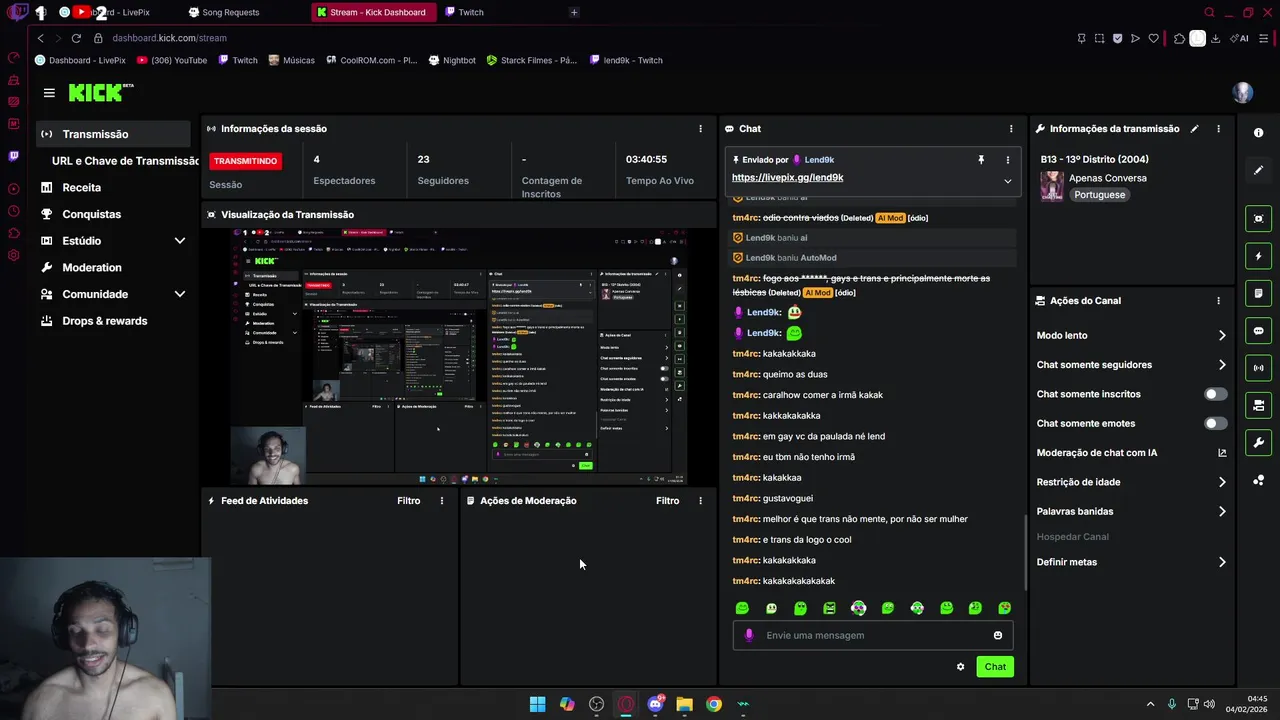Toggle the chat bubble icon in right sidebar
Viewport: 1280px width, 720px height.
click(1258, 331)
